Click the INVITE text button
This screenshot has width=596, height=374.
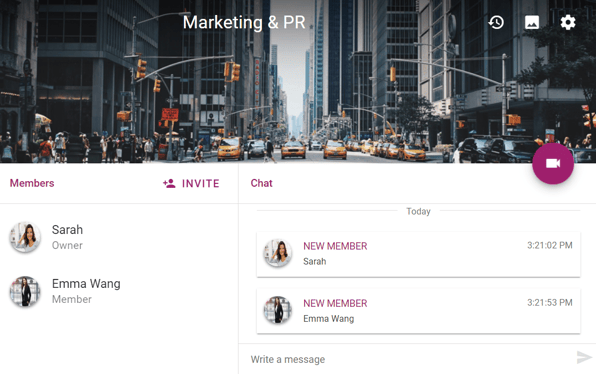point(201,184)
